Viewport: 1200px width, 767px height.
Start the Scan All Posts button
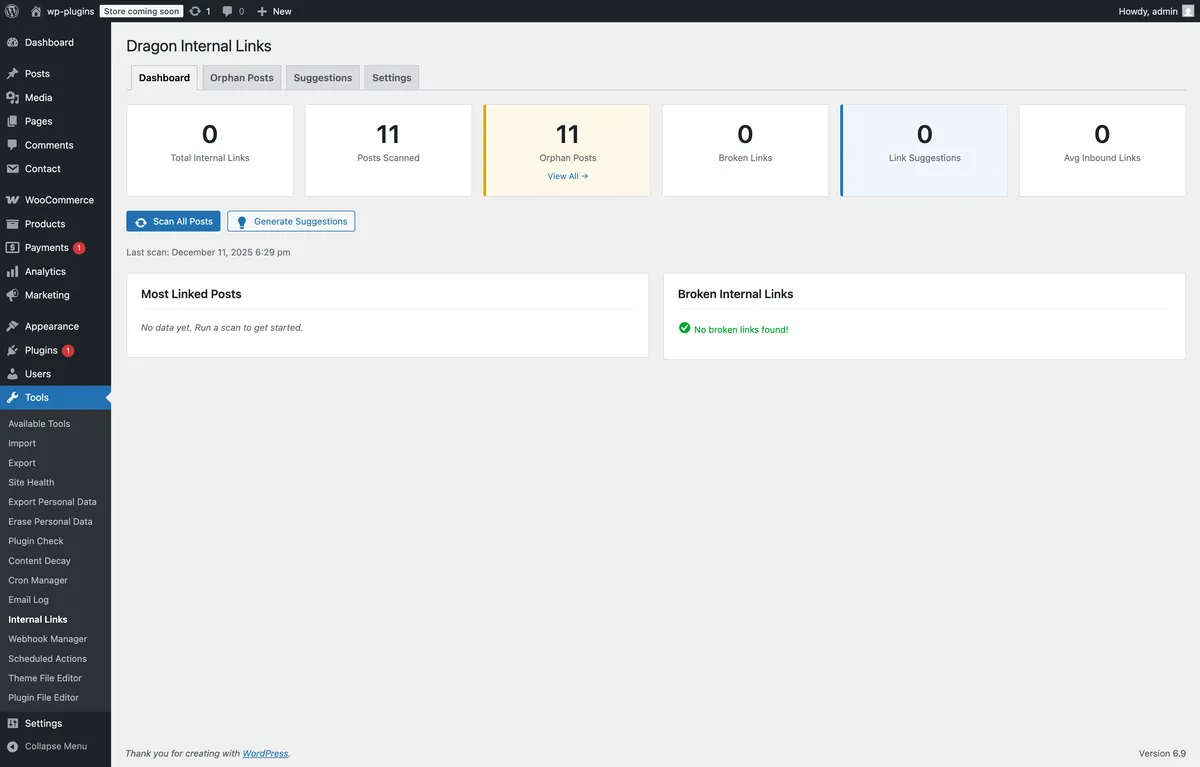173,221
